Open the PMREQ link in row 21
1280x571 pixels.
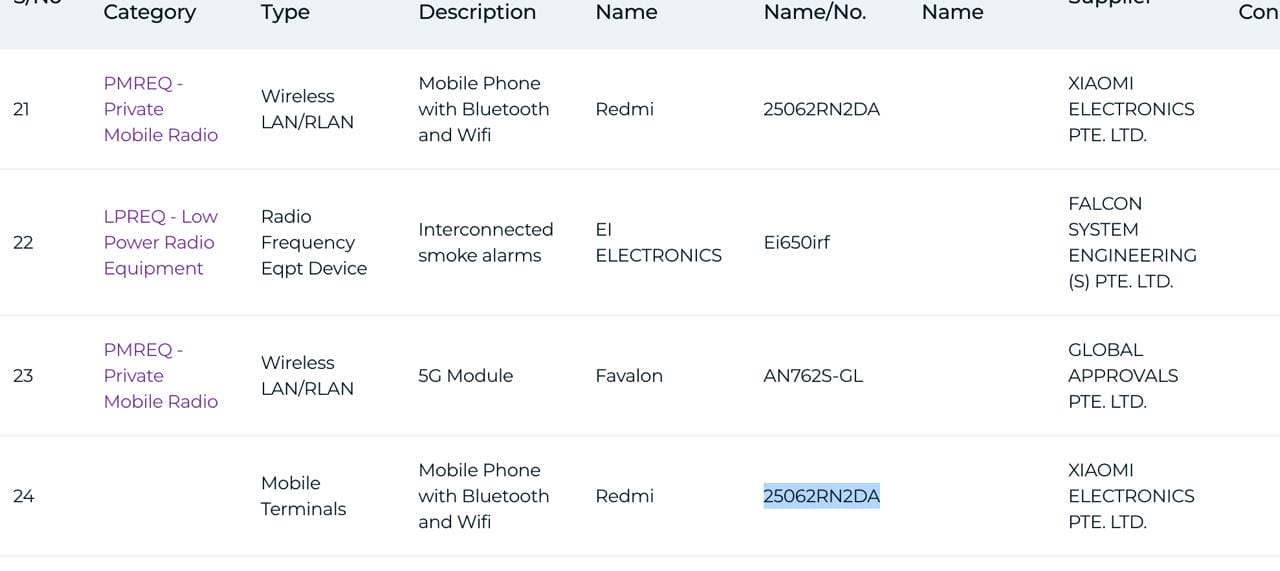160,109
